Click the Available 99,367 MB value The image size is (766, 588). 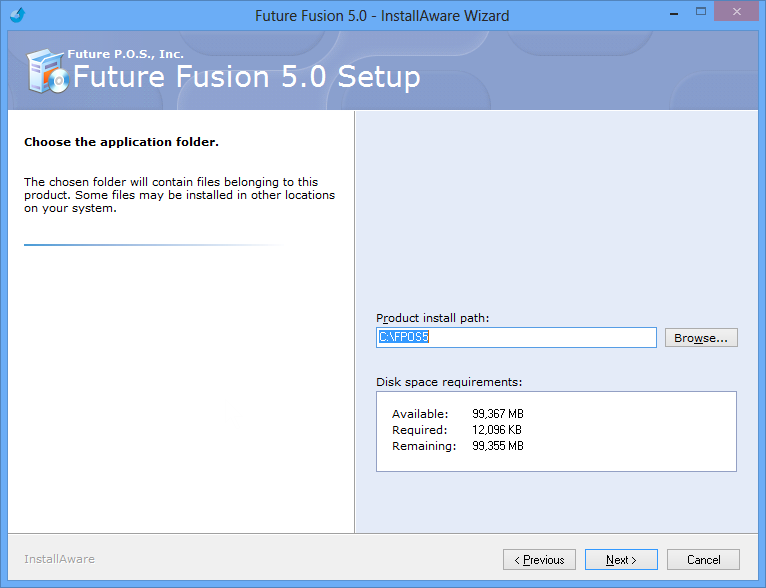point(498,414)
